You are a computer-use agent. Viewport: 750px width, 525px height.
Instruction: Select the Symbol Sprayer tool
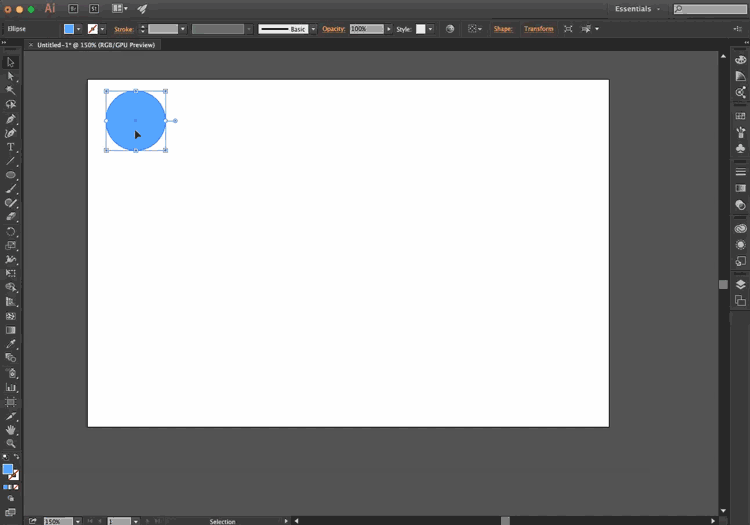[11, 373]
